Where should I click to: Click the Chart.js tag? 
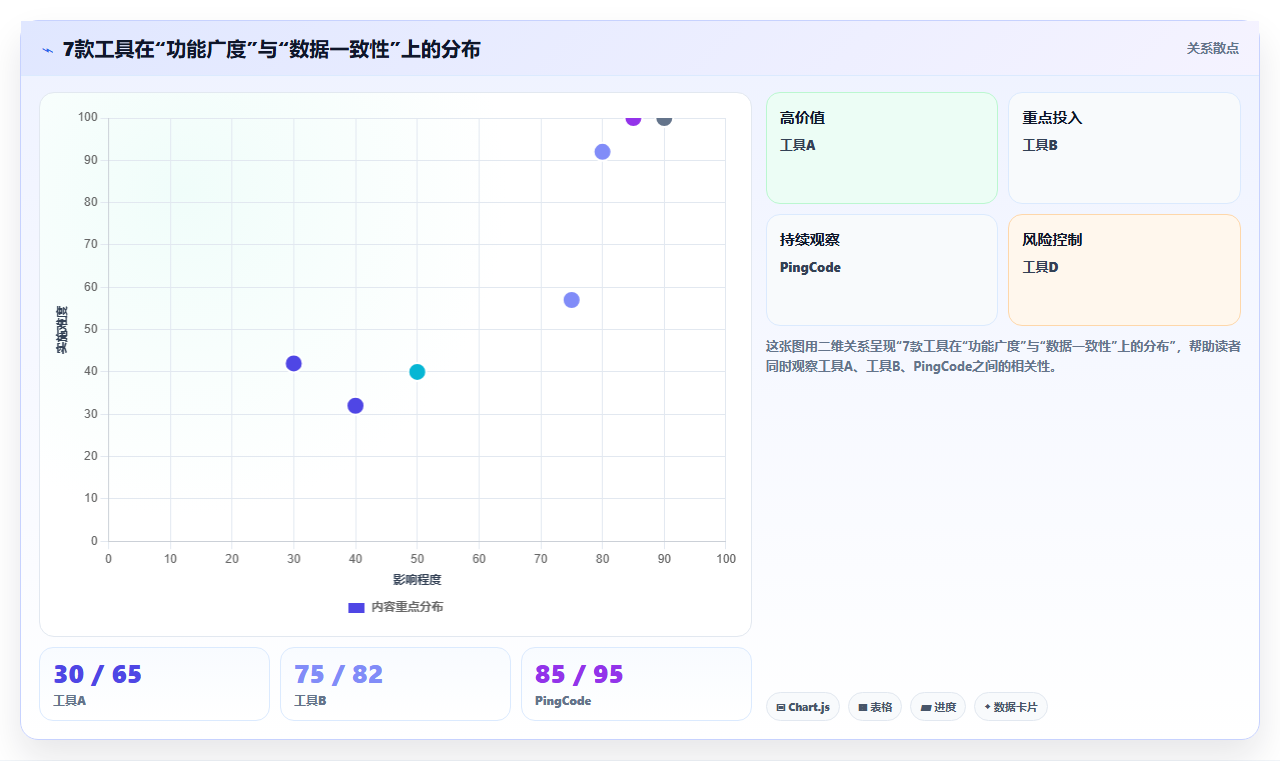tap(803, 707)
